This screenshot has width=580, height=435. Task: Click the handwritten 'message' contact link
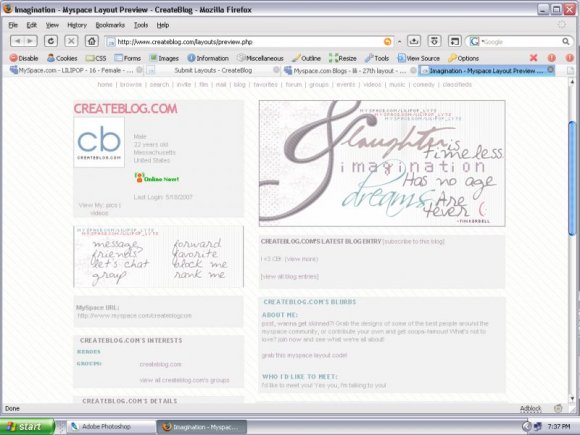[117, 244]
